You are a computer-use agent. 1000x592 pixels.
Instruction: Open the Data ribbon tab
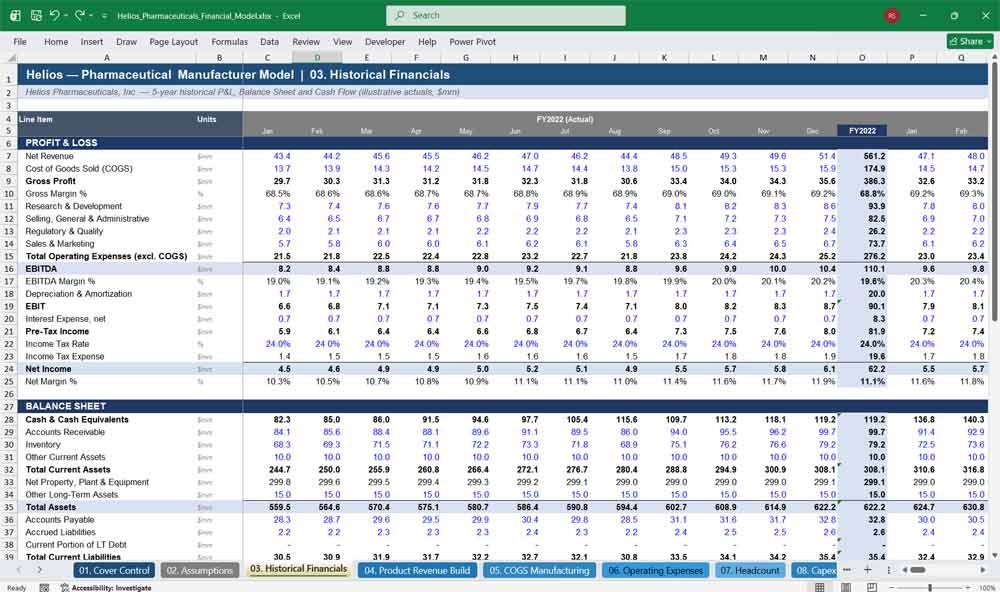pyautogui.click(x=269, y=41)
